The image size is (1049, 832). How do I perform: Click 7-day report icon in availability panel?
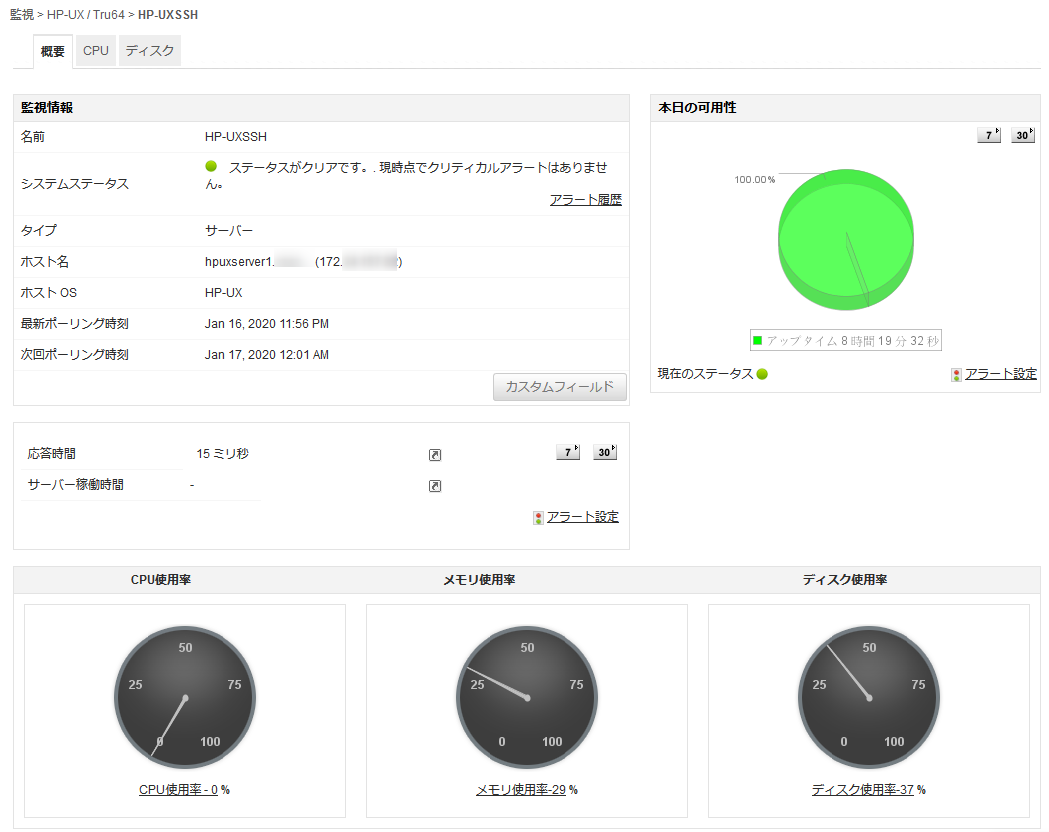(x=988, y=135)
